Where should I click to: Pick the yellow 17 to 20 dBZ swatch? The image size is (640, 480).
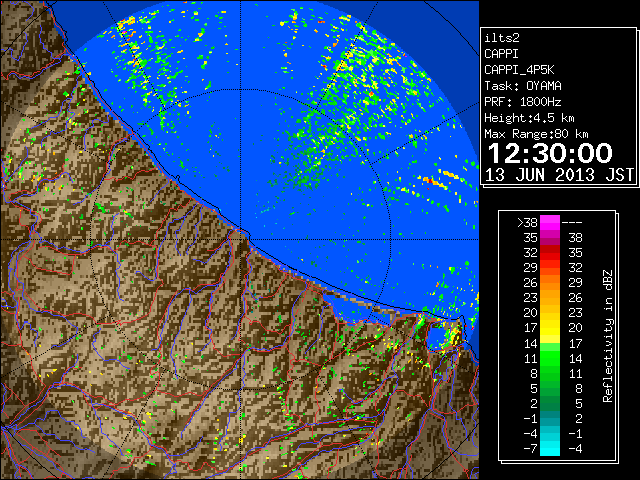(x=550, y=328)
